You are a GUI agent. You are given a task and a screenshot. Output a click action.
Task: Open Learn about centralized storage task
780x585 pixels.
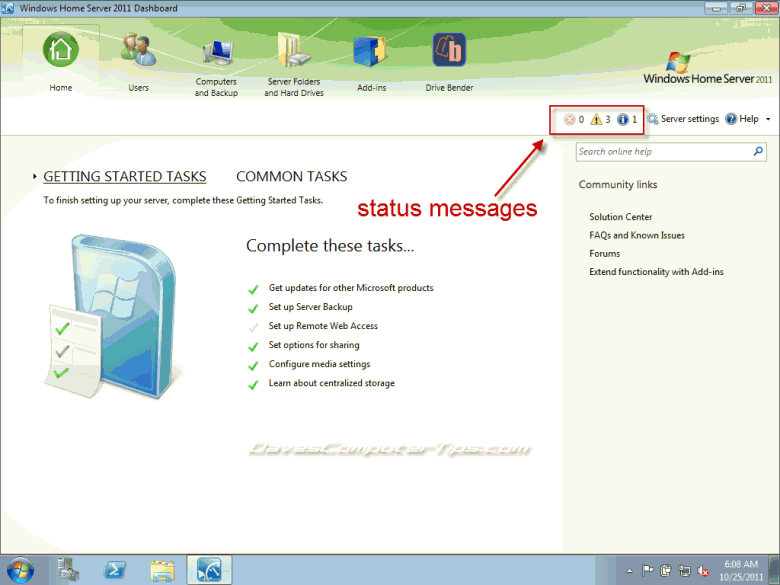click(x=331, y=383)
